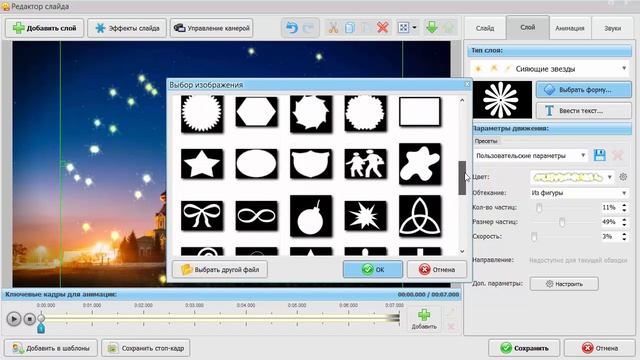Open color settings gear icon

tap(623, 177)
